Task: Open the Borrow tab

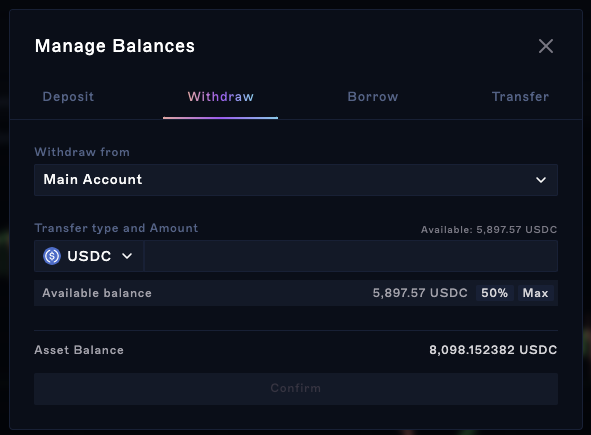Action: pos(373,96)
